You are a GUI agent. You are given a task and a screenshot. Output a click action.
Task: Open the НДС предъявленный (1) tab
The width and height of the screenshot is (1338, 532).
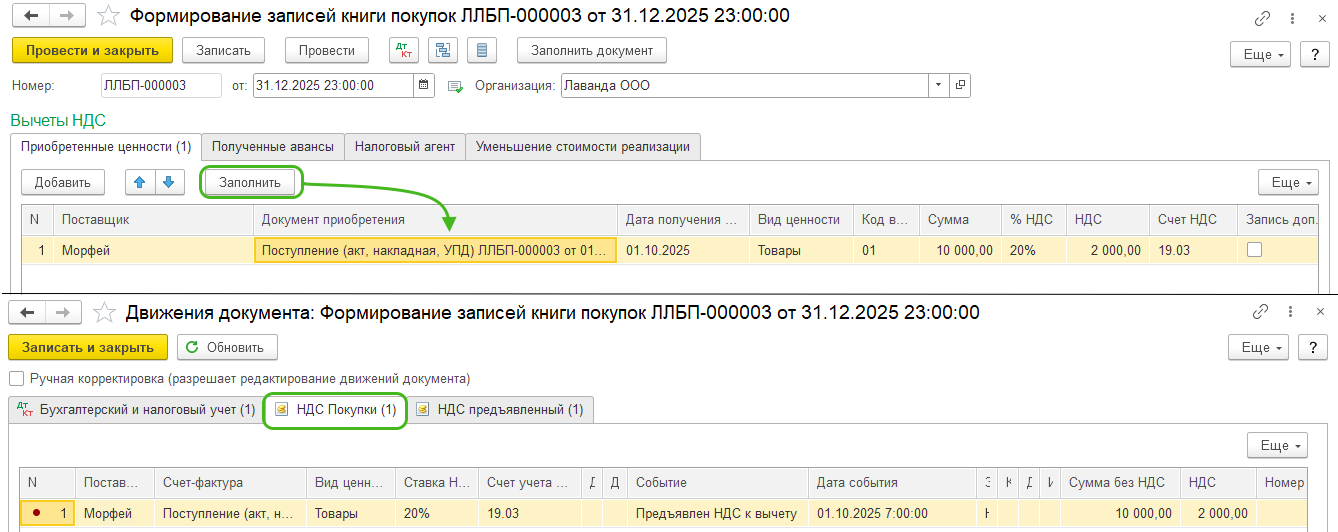click(500, 409)
